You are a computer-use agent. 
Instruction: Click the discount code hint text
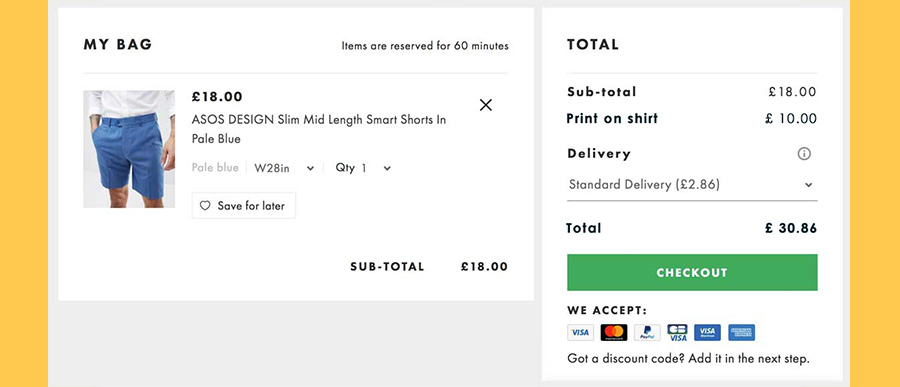click(x=688, y=359)
